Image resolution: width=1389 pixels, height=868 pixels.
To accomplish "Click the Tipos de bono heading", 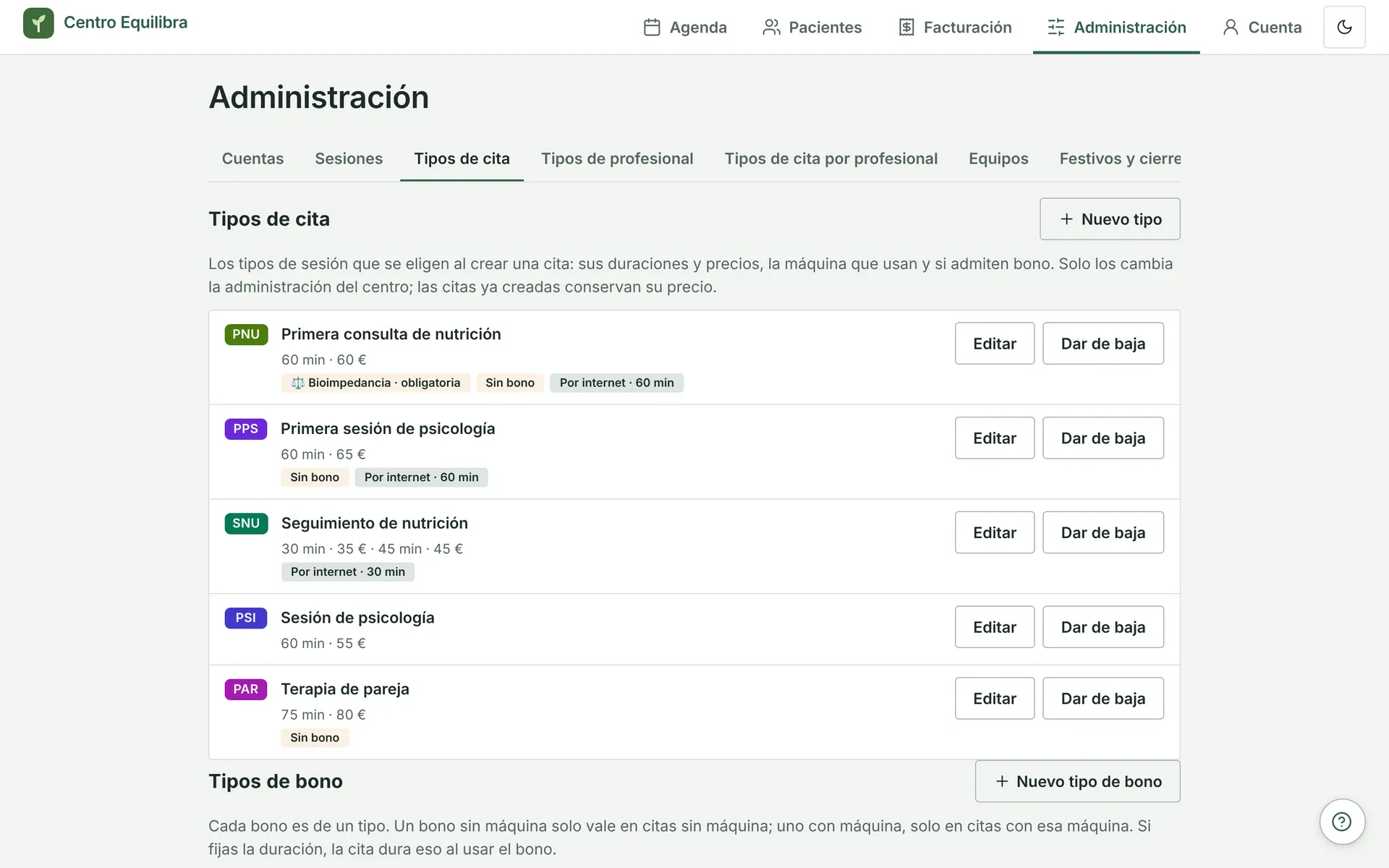I will click(276, 781).
